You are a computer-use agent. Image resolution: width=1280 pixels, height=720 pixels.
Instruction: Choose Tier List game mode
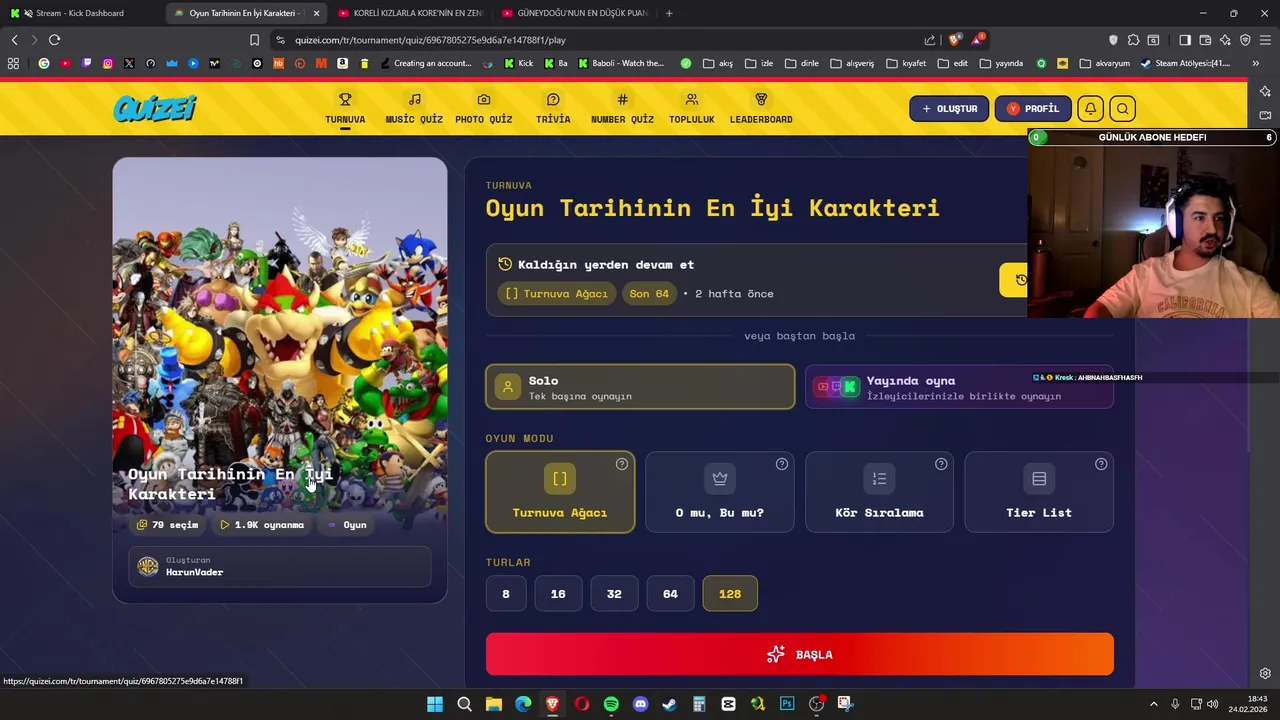pos(1039,492)
